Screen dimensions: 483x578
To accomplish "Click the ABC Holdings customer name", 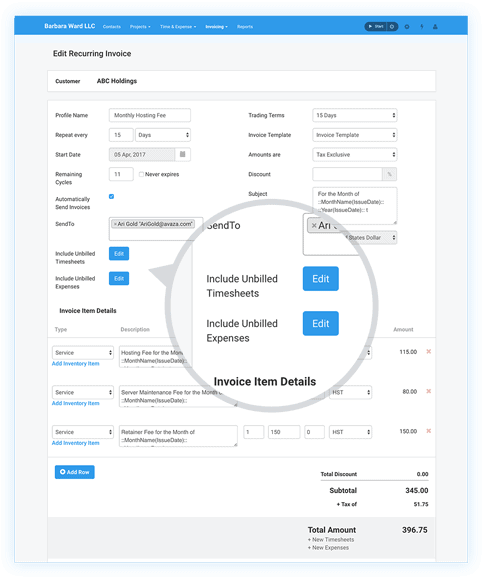I will [117, 81].
